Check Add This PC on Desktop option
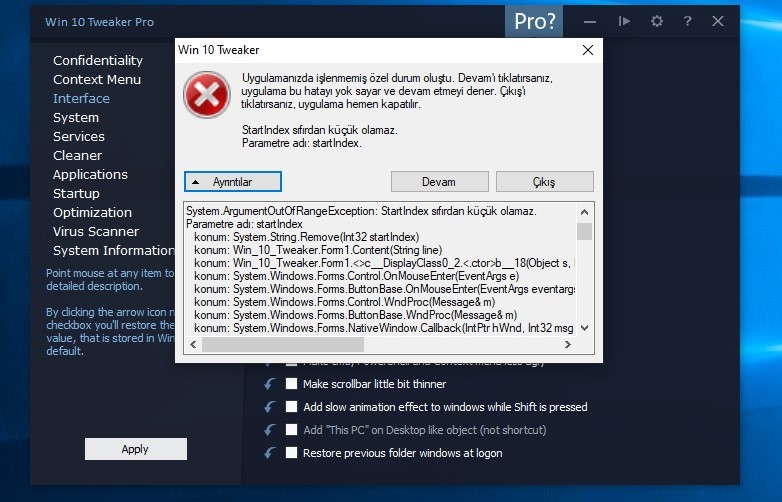782x502 pixels. coord(291,429)
